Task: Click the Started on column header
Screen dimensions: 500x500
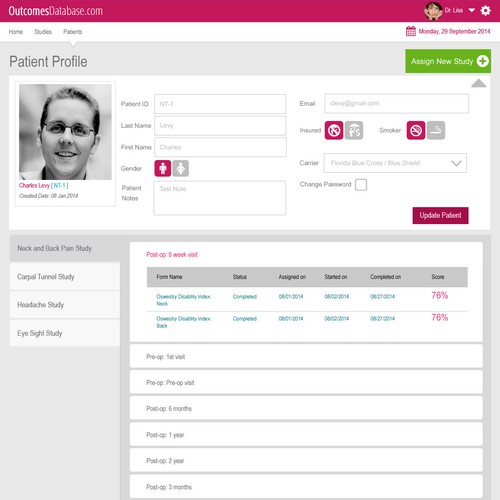Action: [336, 277]
